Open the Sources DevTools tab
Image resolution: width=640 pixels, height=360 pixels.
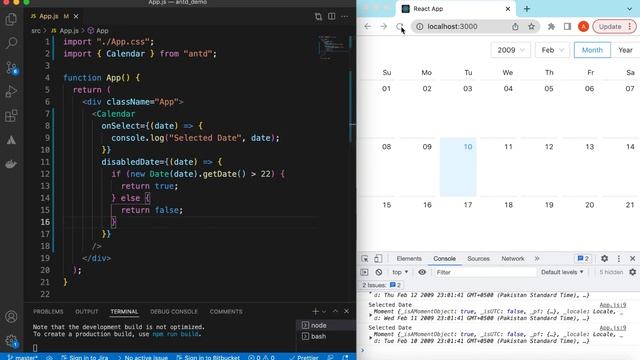pos(478,259)
